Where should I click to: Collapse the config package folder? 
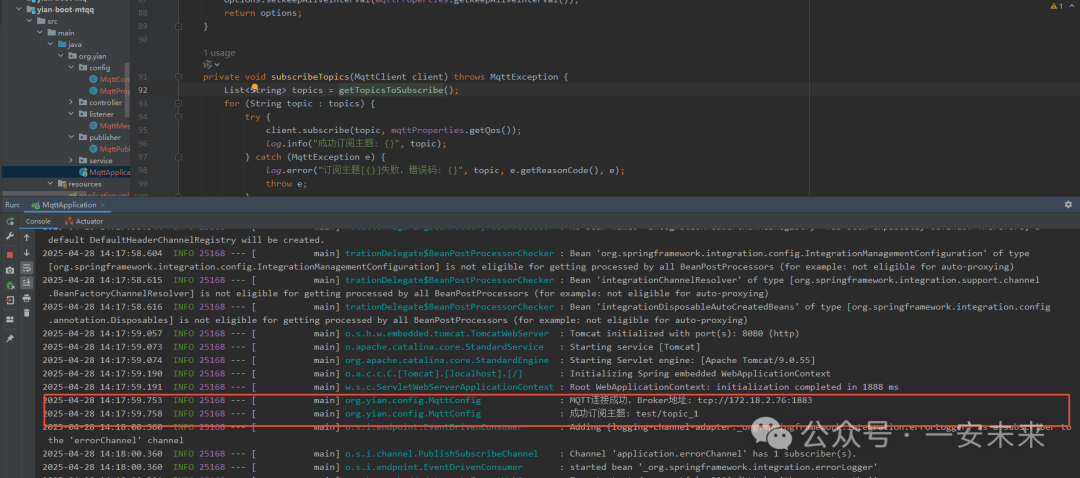(69, 68)
